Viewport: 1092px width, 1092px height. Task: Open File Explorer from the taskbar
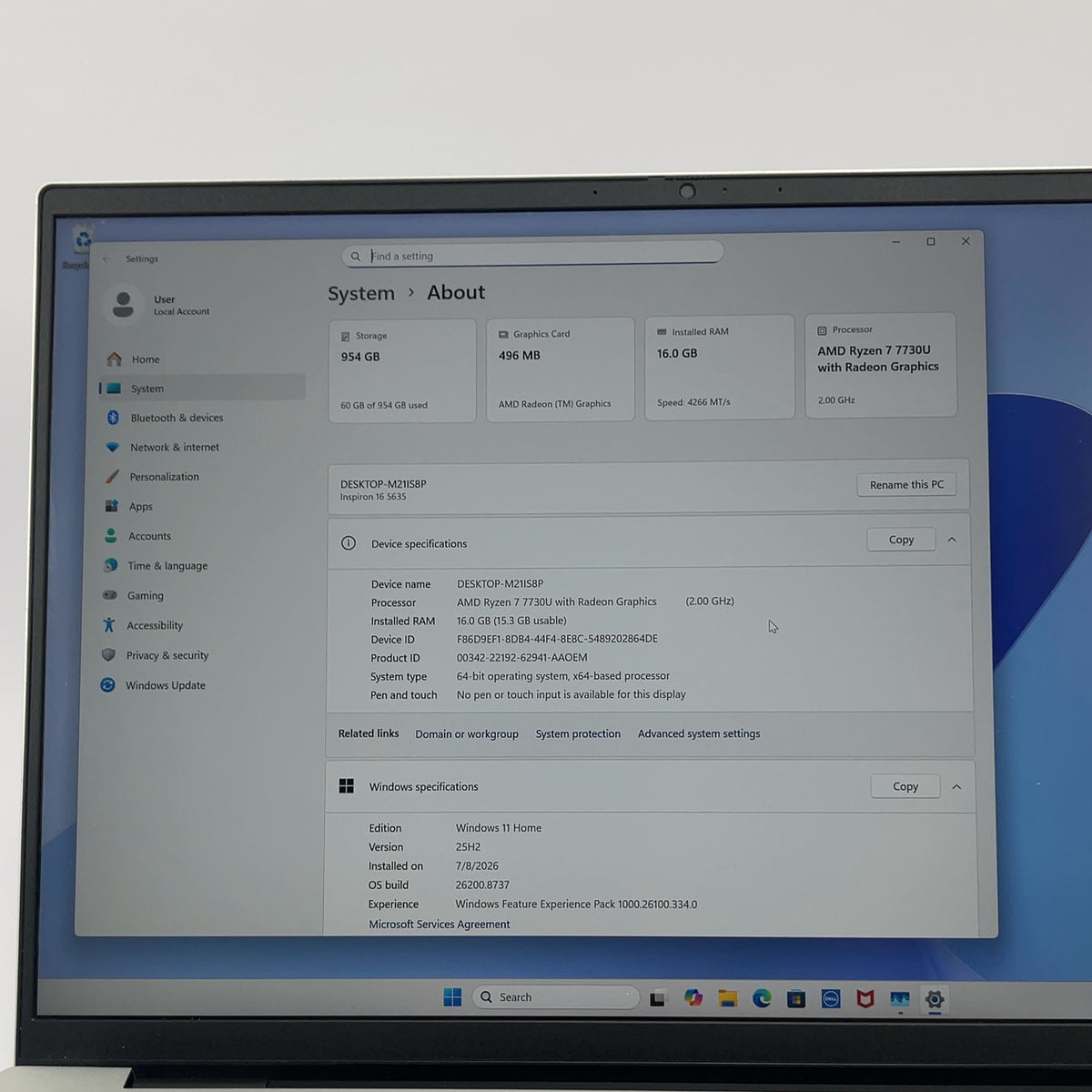727,998
